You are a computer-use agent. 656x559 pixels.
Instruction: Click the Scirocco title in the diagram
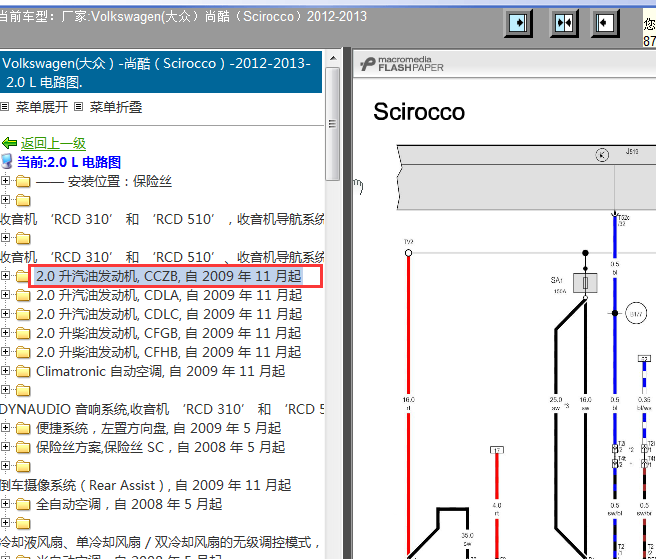[419, 112]
